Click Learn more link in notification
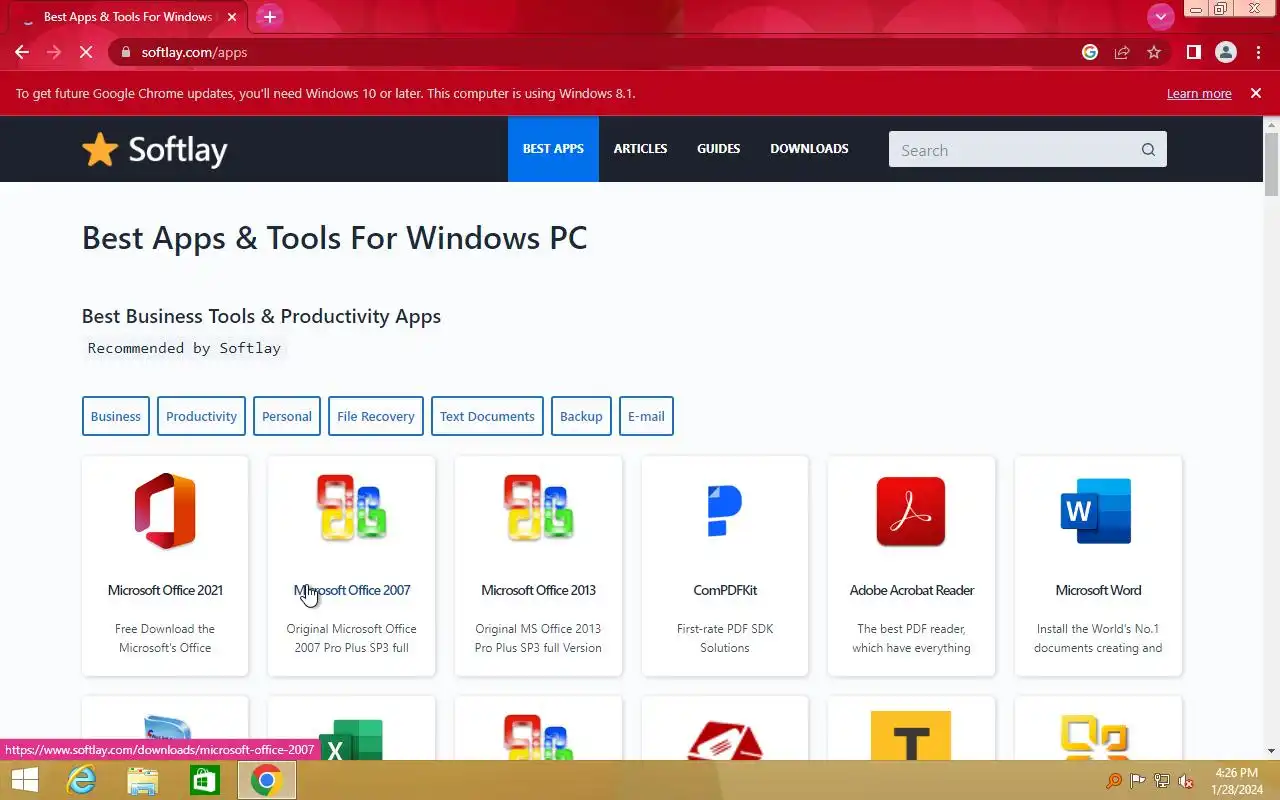Viewport: 1280px width, 800px height. tap(1199, 94)
